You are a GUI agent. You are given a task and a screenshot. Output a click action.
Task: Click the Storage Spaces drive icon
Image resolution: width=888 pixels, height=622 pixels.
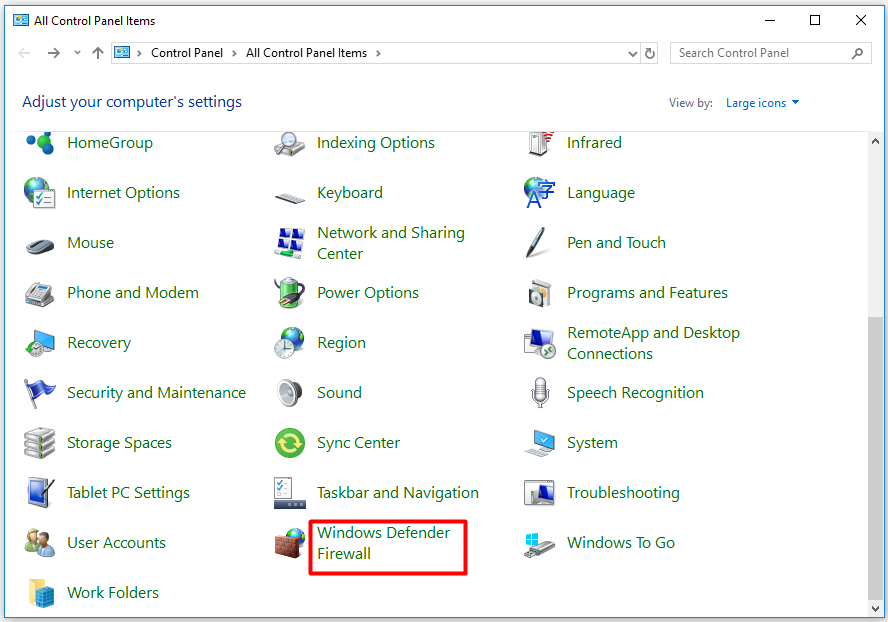[40, 443]
